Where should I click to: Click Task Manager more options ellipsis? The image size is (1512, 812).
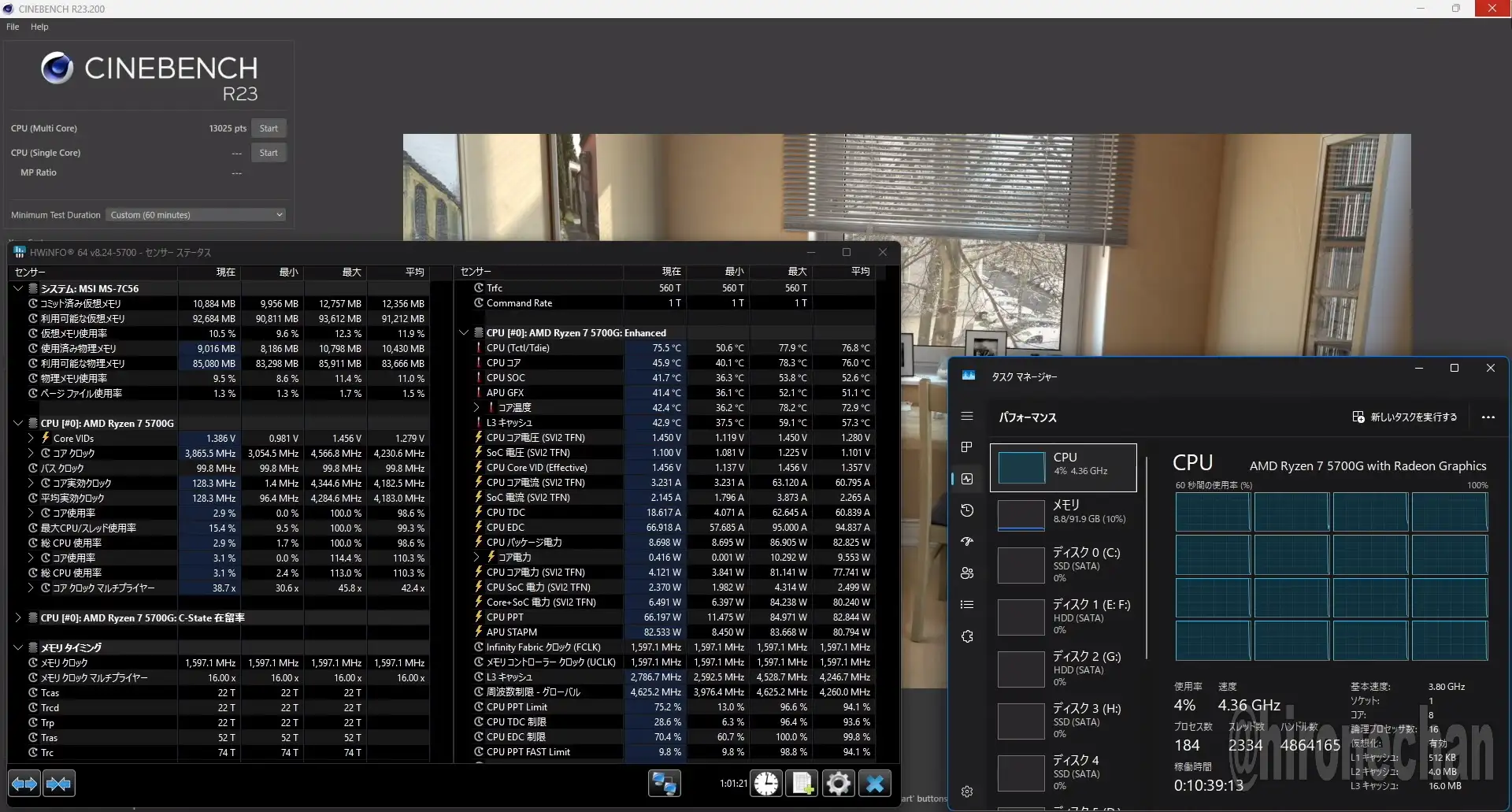(1488, 417)
